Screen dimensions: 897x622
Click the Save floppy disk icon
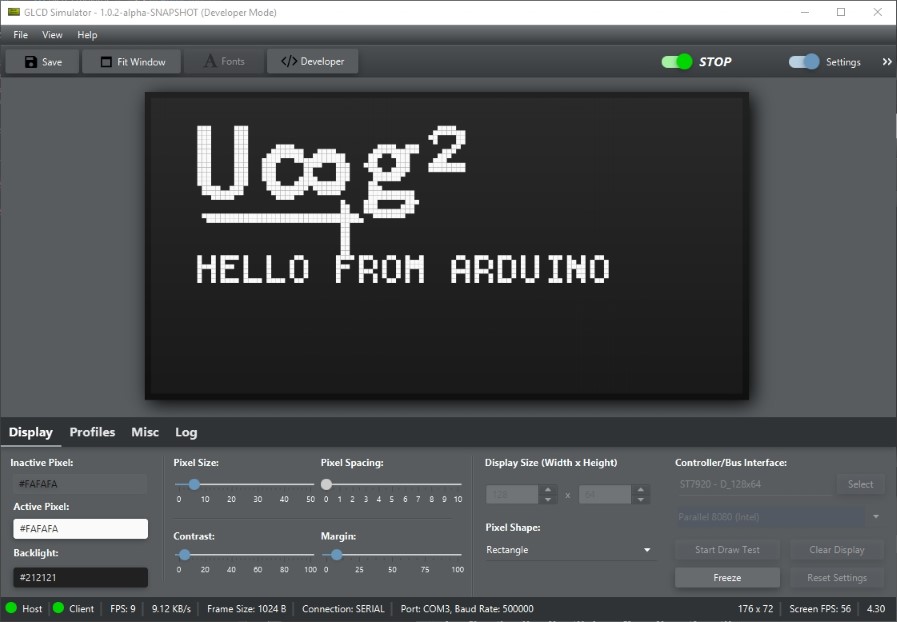tap(31, 62)
